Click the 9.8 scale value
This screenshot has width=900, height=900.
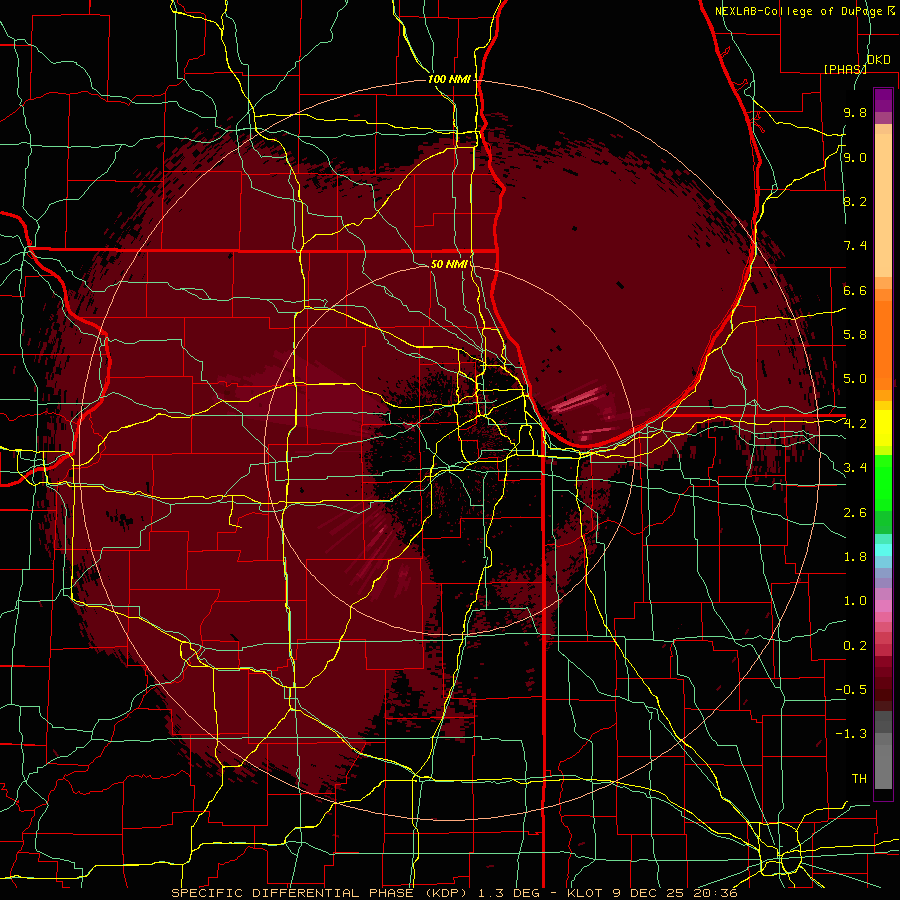click(855, 112)
